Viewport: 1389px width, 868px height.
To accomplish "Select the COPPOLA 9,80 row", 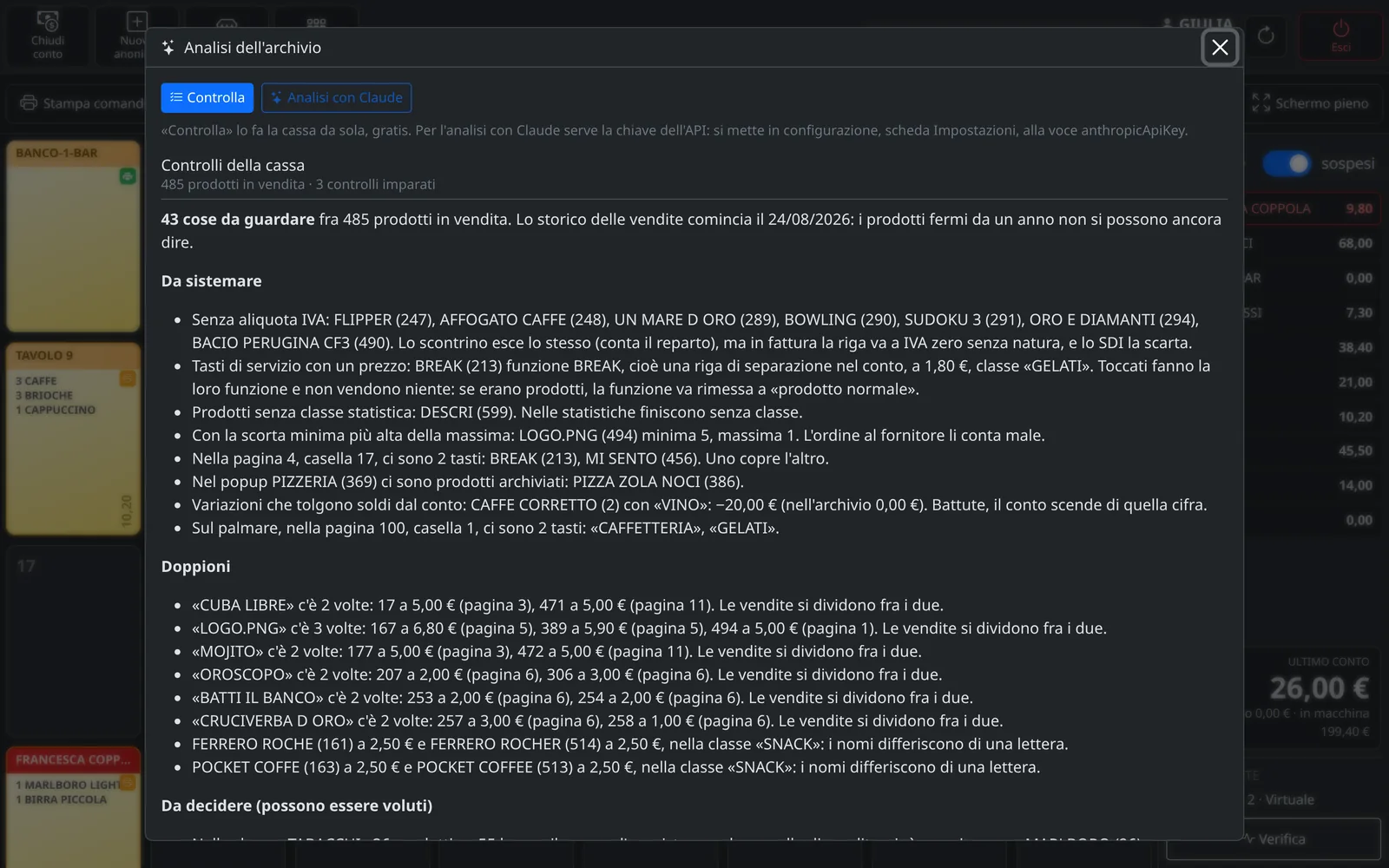I will point(1311,208).
